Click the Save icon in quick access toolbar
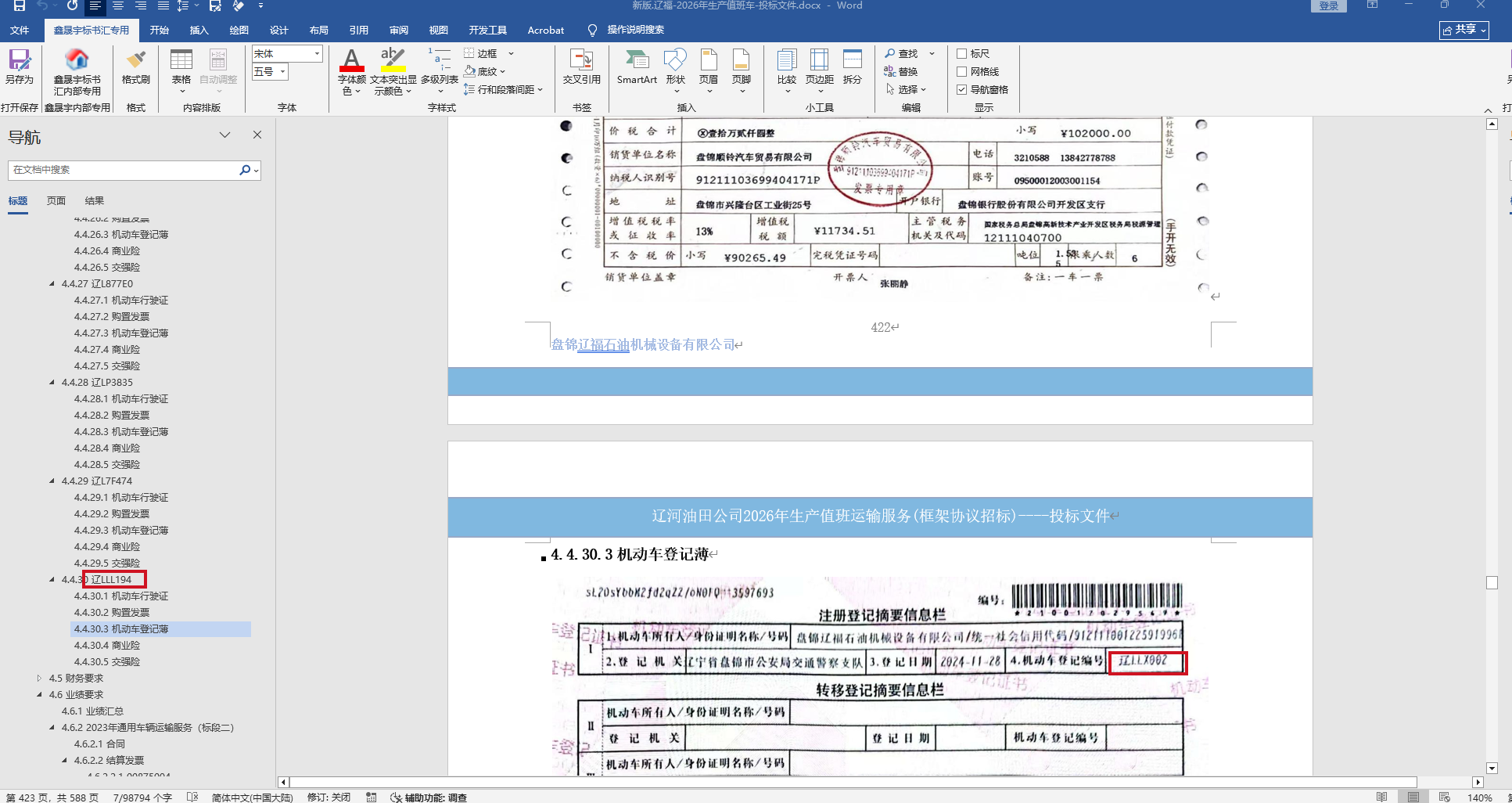The width and height of the screenshot is (1512, 803). (20, 5)
